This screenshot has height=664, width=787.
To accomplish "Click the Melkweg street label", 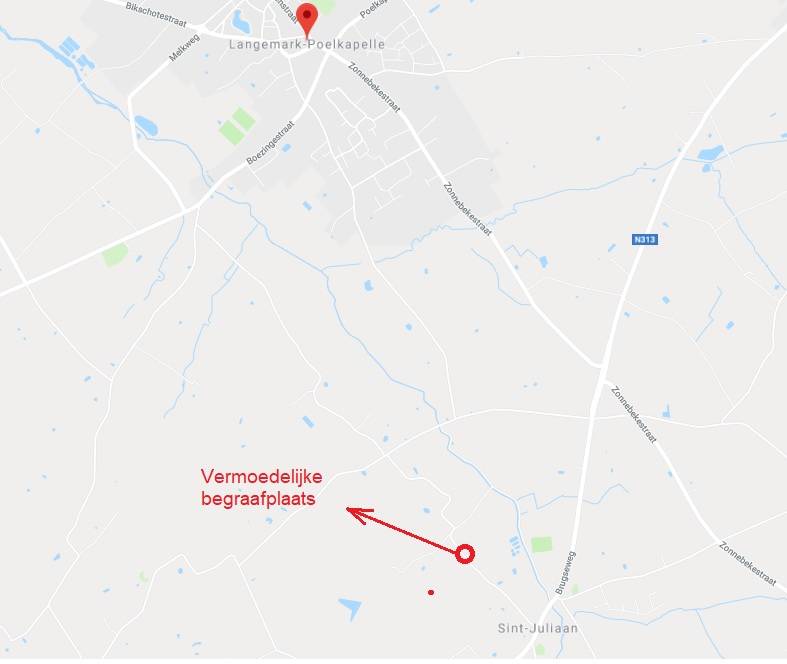I will [184, 48].
